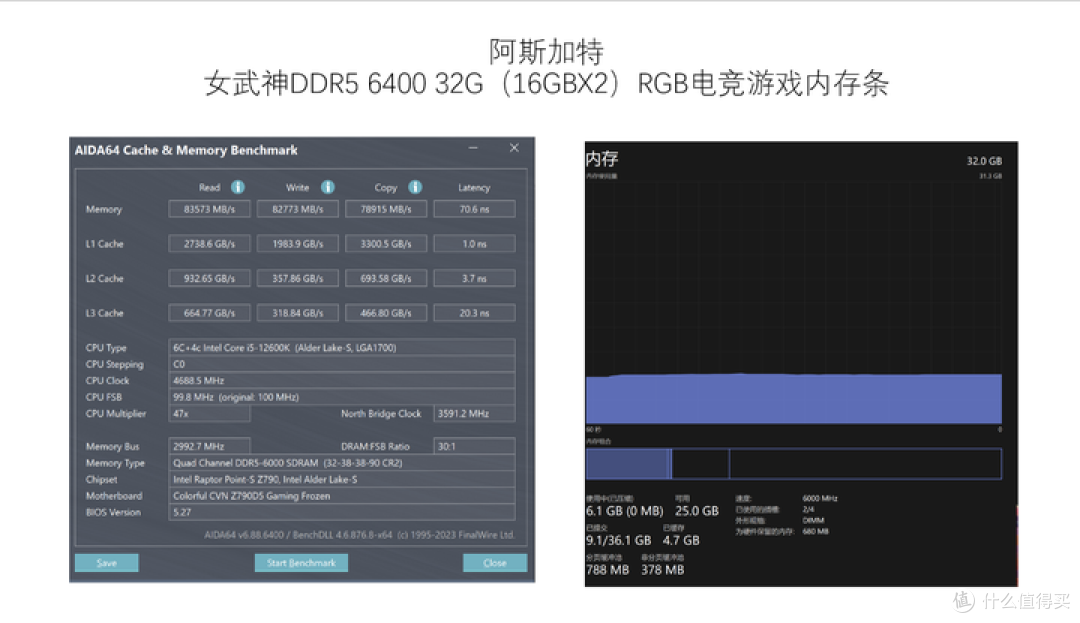
Task: Select L3 Cache Write 318.84 GB/s
Action: click(x=298, y=313)
